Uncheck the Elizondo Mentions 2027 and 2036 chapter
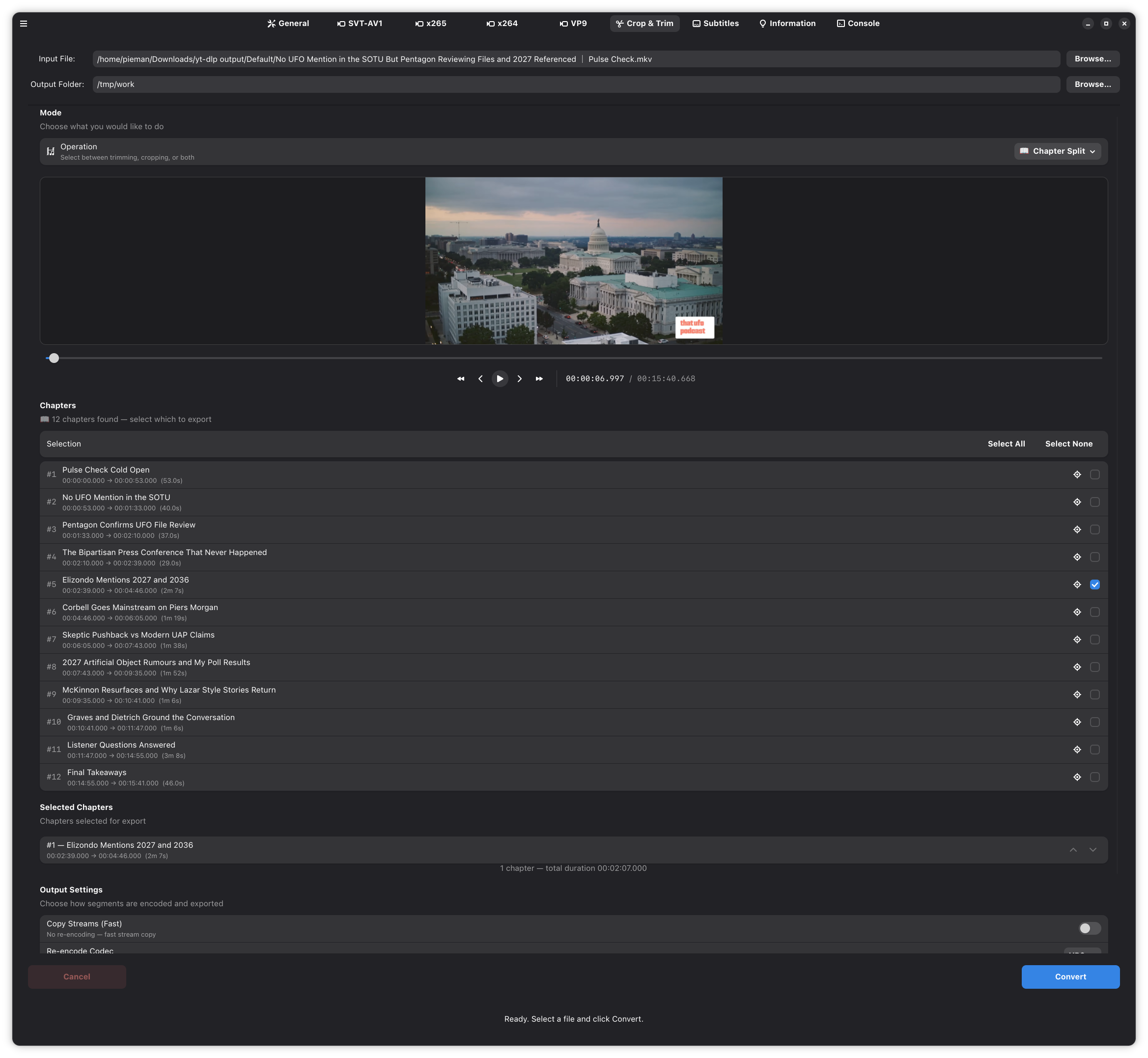The width and height of the screenshot is (1148, 1058). click(1095, 585)
